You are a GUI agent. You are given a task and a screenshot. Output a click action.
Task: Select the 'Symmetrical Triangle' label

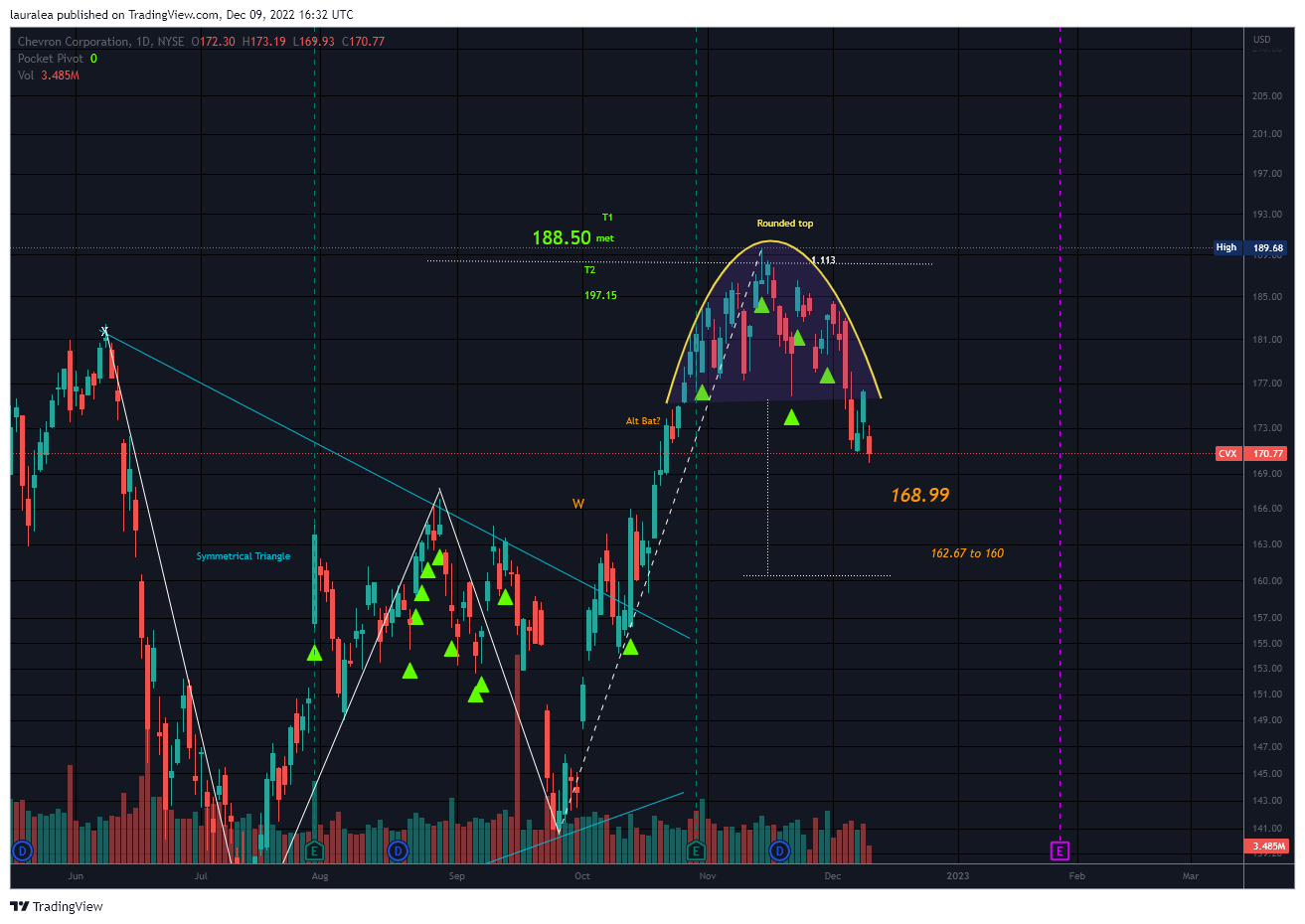click(244, 556)
